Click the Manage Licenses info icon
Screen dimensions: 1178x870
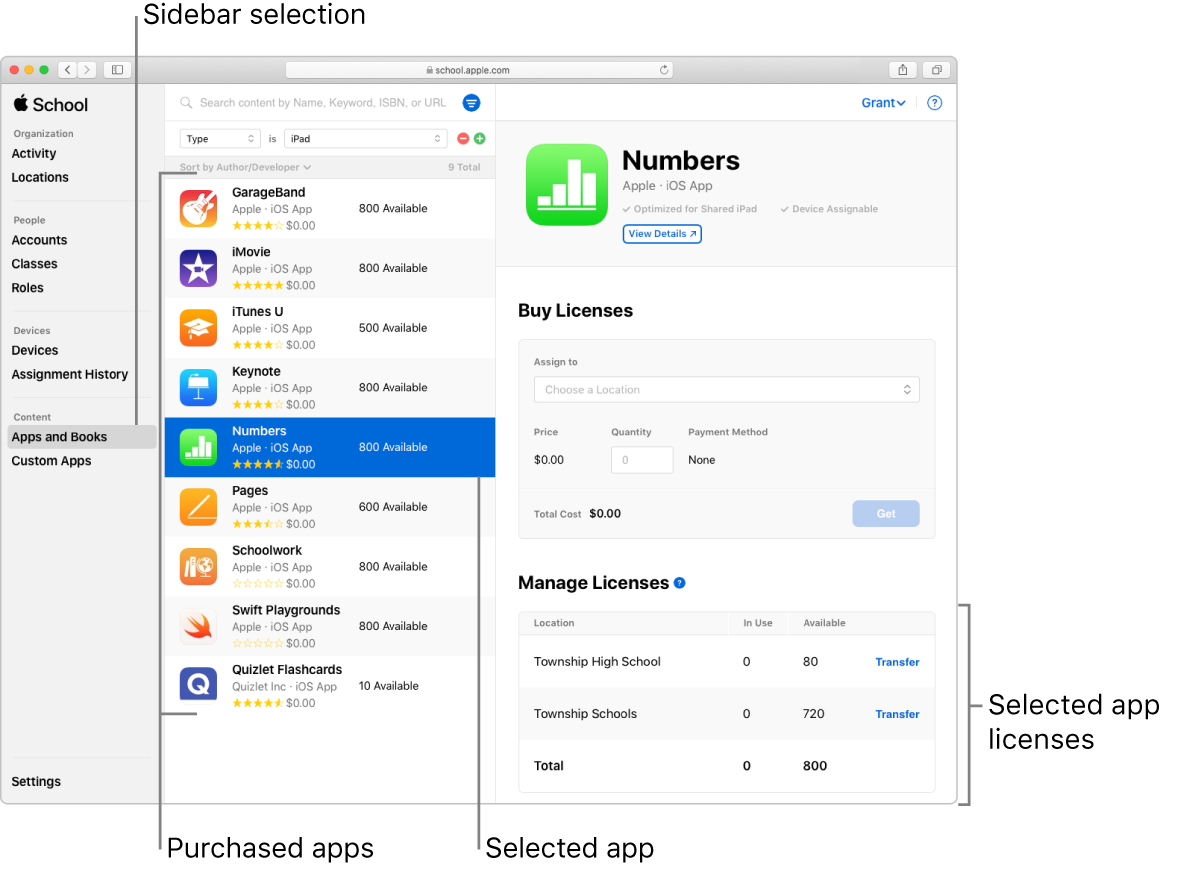pos(680,583)
